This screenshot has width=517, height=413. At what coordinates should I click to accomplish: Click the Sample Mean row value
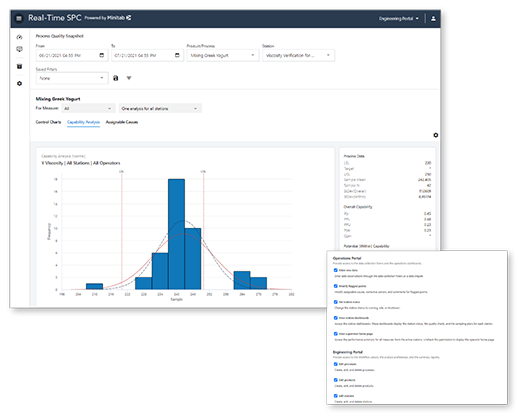click(424, 180)
